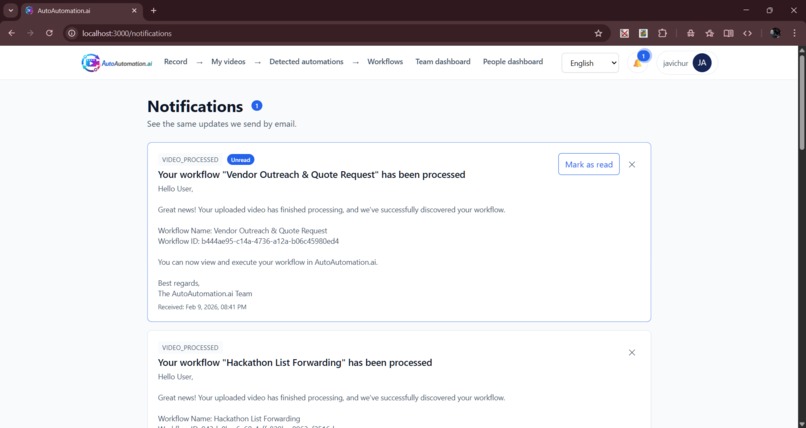Open the notifications bell icon

tap(637, 63)
